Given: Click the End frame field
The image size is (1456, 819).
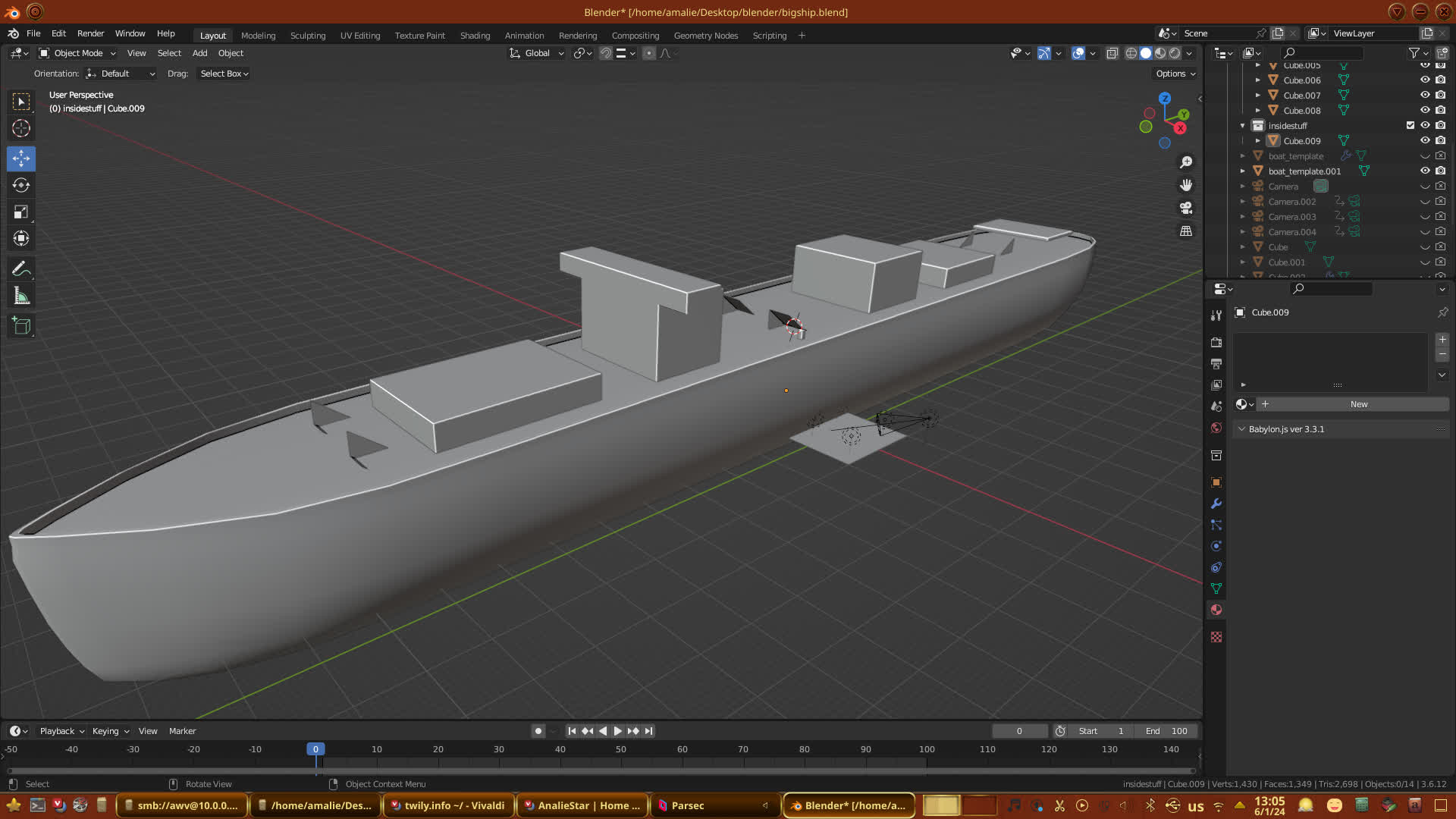Looking at the screenshot, I should click(1166, 731).
